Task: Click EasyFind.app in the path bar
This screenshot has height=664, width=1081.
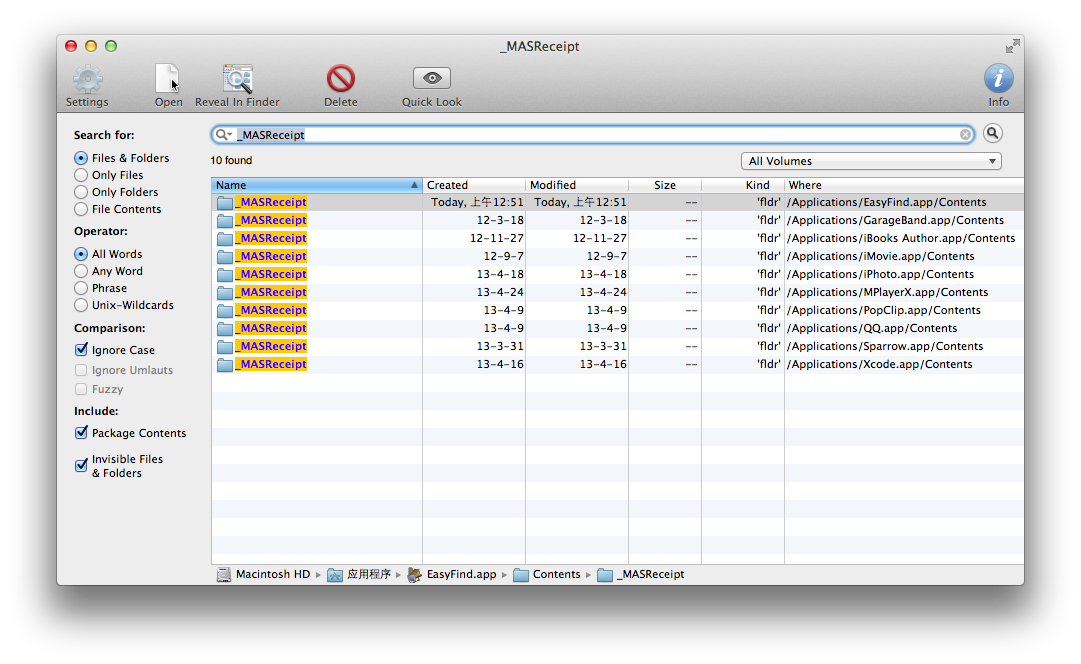Action: click(460, 575)
